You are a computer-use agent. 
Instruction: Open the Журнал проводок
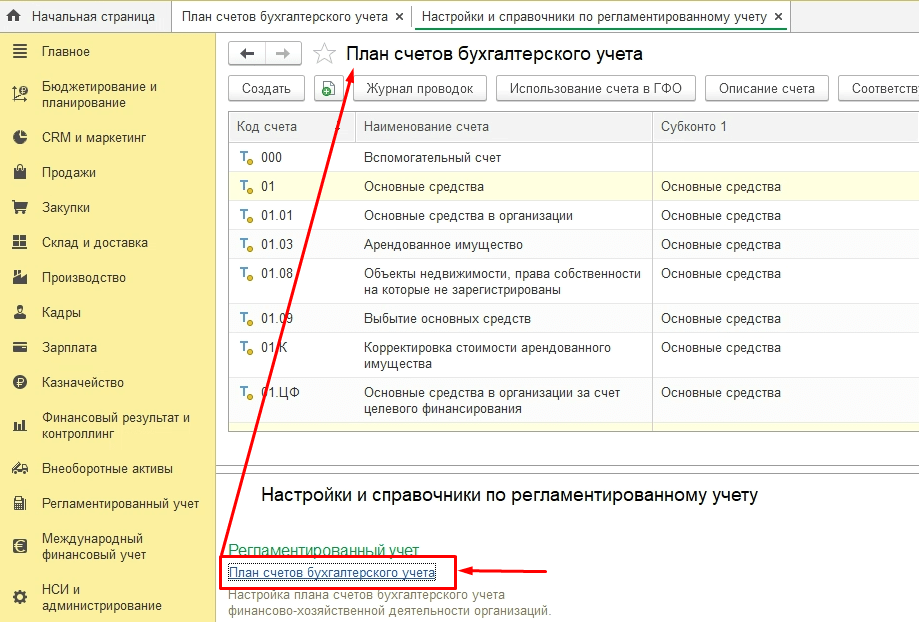420,88
